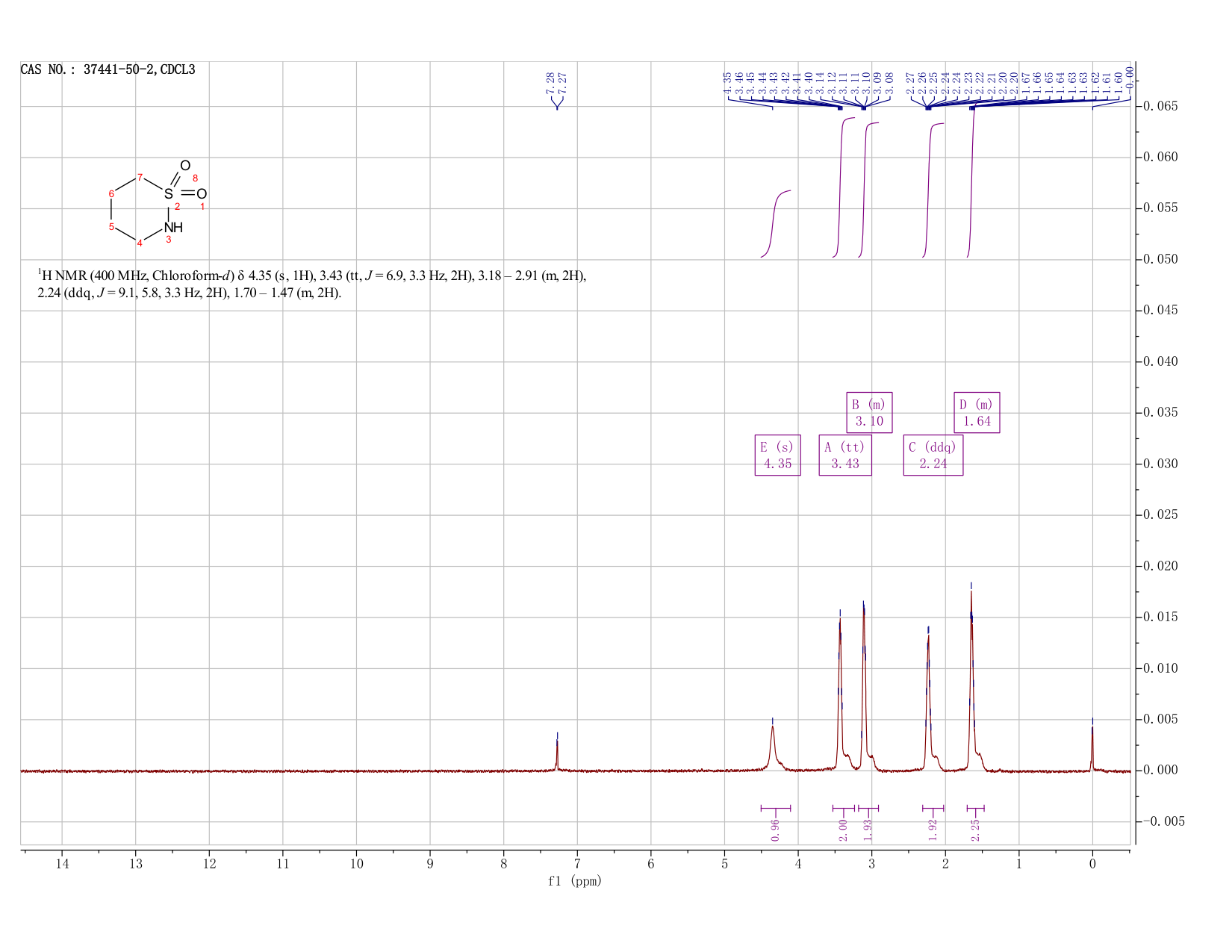Viewport: 1232px width, 952px height.
Task: Select the broad NH singlet peak at 4.35
Action: (773, 745)
